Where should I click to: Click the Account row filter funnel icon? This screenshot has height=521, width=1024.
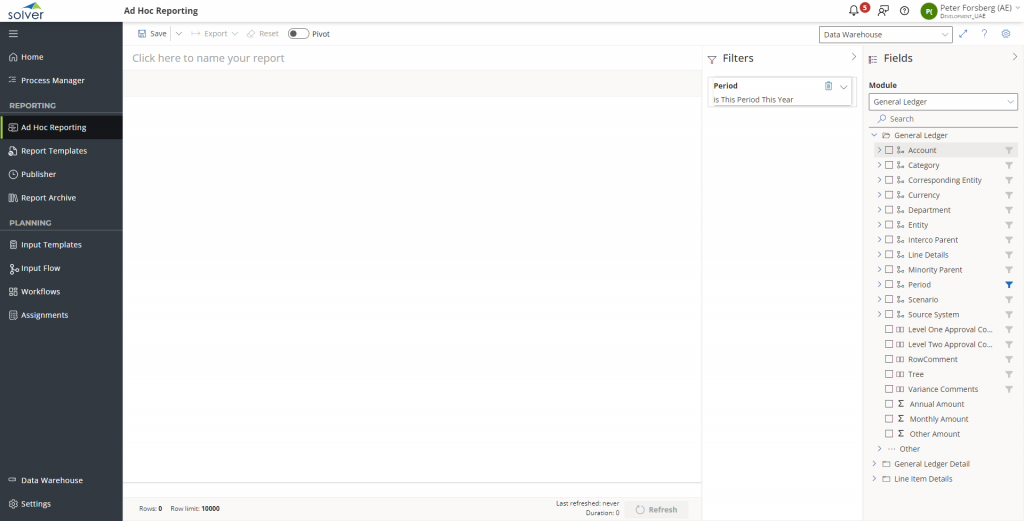coord(1009,150)
